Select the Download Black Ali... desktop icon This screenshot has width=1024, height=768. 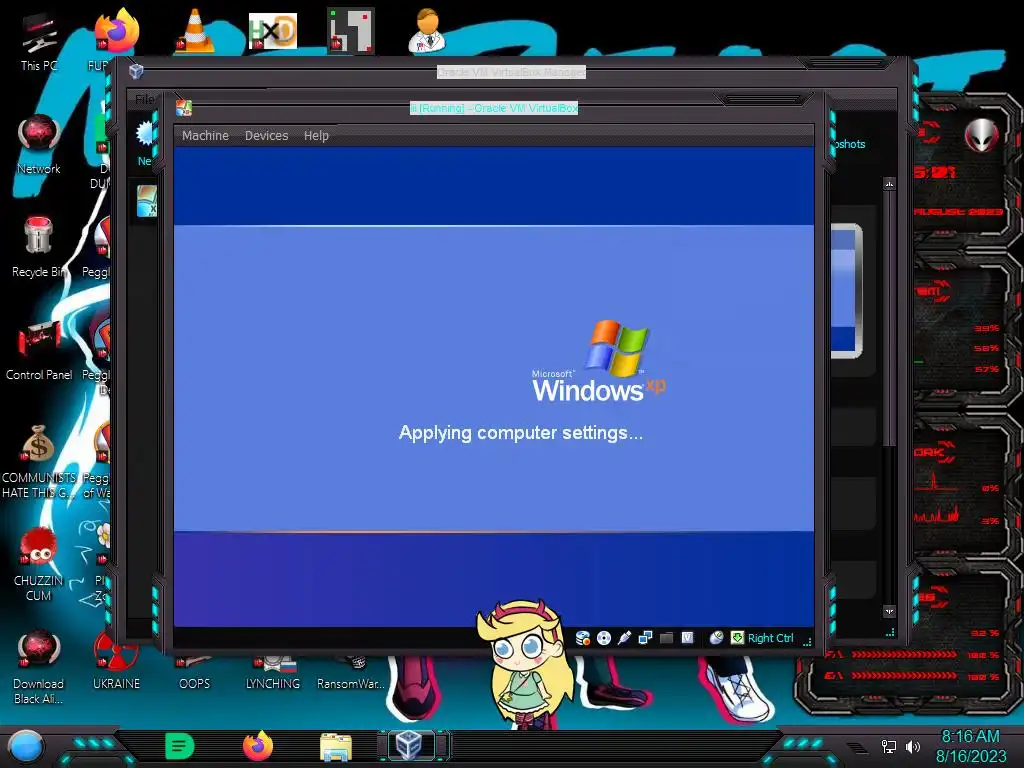pyautogui.click(x=39, y=667)
